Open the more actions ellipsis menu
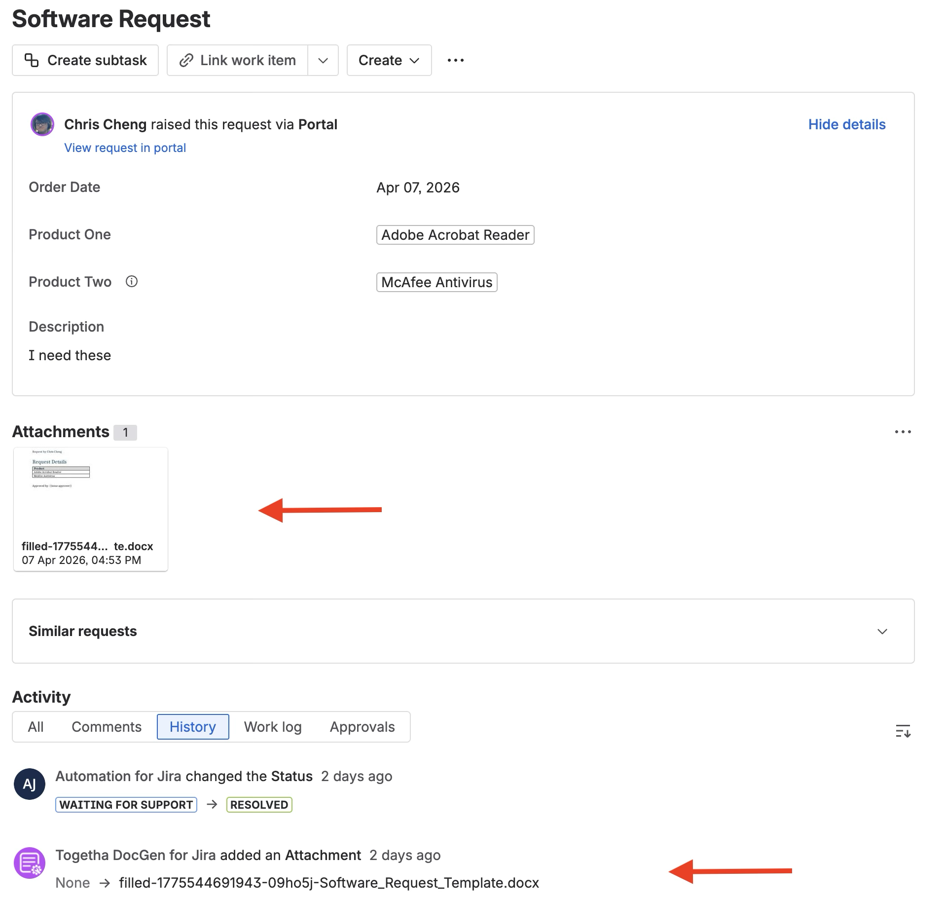The width and height of the screenshot is (945, 900). pos(455,60)
